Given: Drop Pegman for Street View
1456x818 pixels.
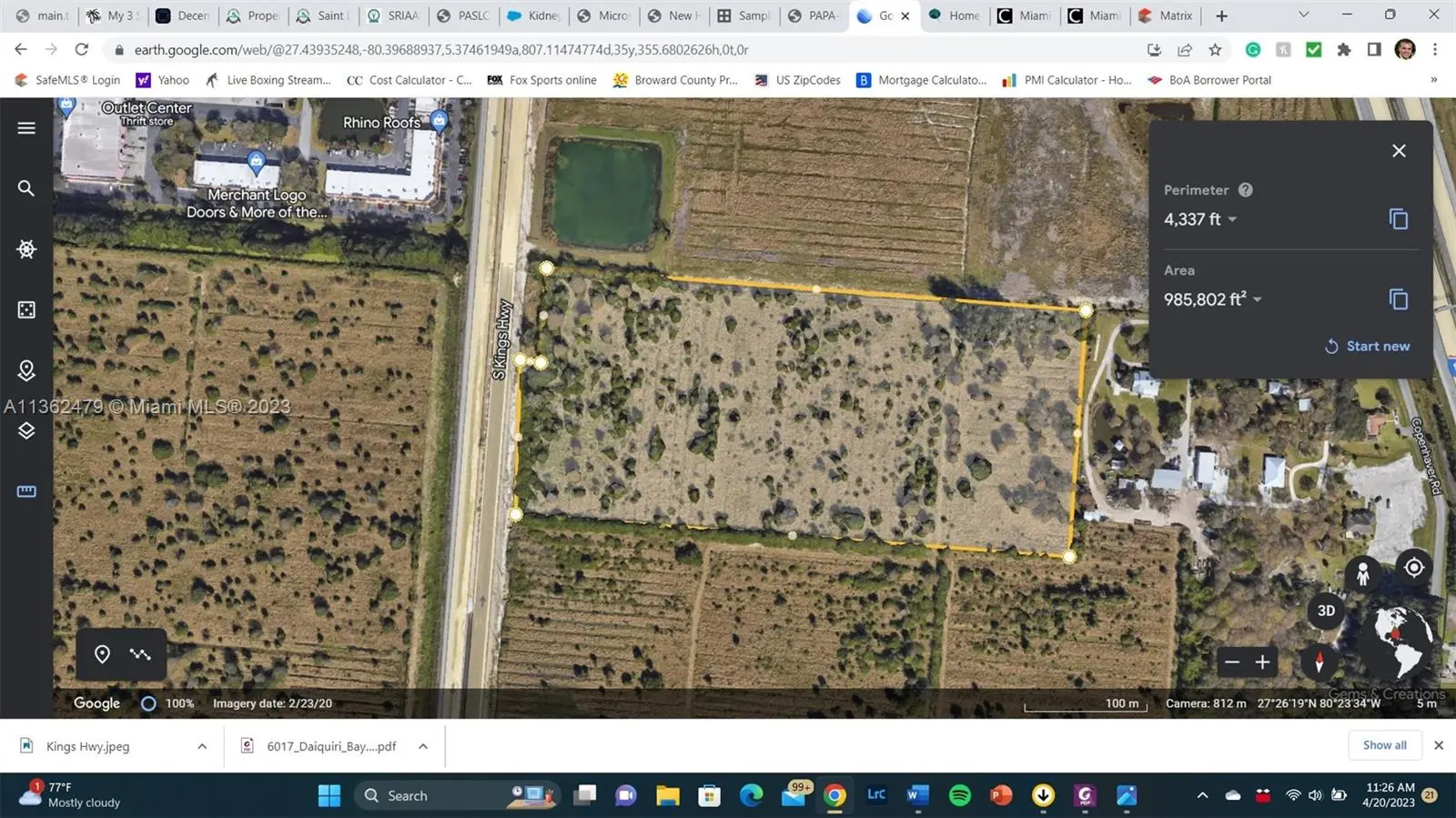Looking at the screenshot, I should pyautogui.click(x=1362, y=573).
